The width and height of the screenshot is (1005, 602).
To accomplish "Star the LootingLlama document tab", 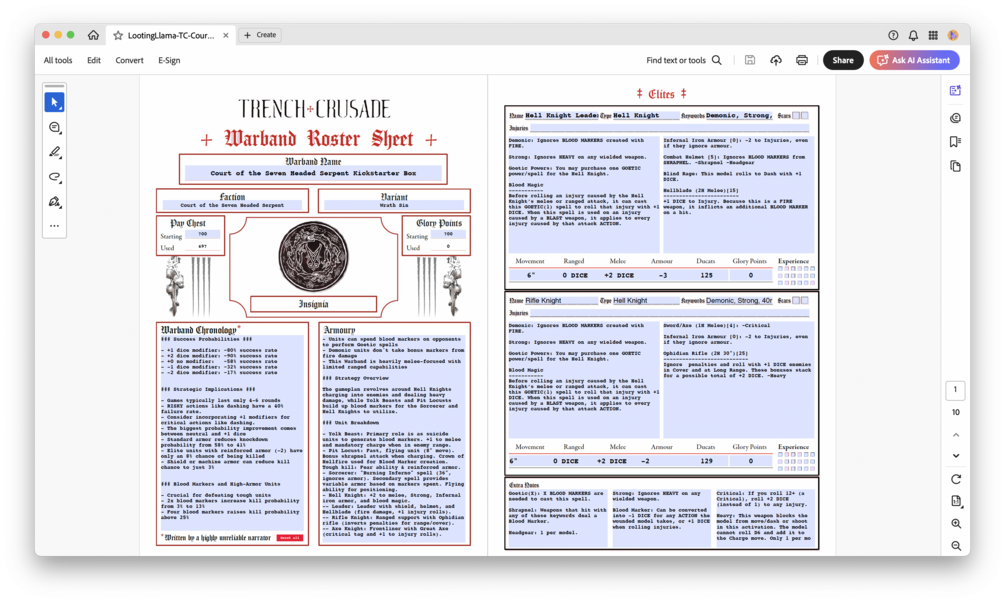I will pos(118,35).
